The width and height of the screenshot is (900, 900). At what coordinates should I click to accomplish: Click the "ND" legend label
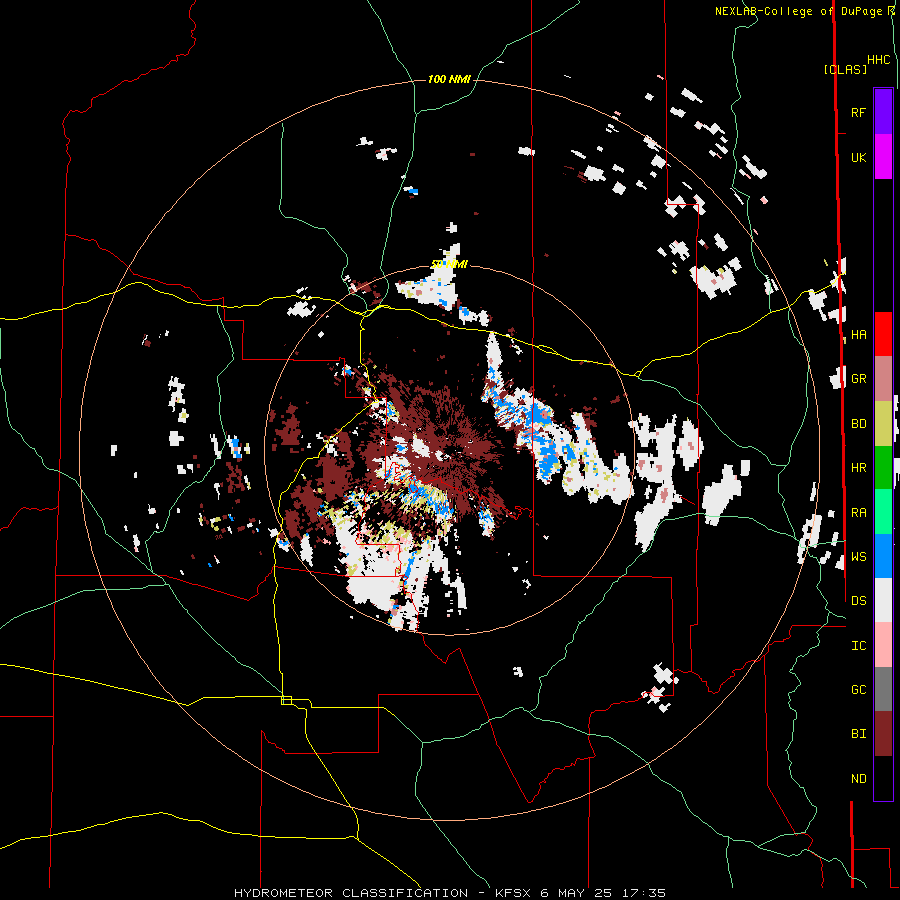click(858, 778)
